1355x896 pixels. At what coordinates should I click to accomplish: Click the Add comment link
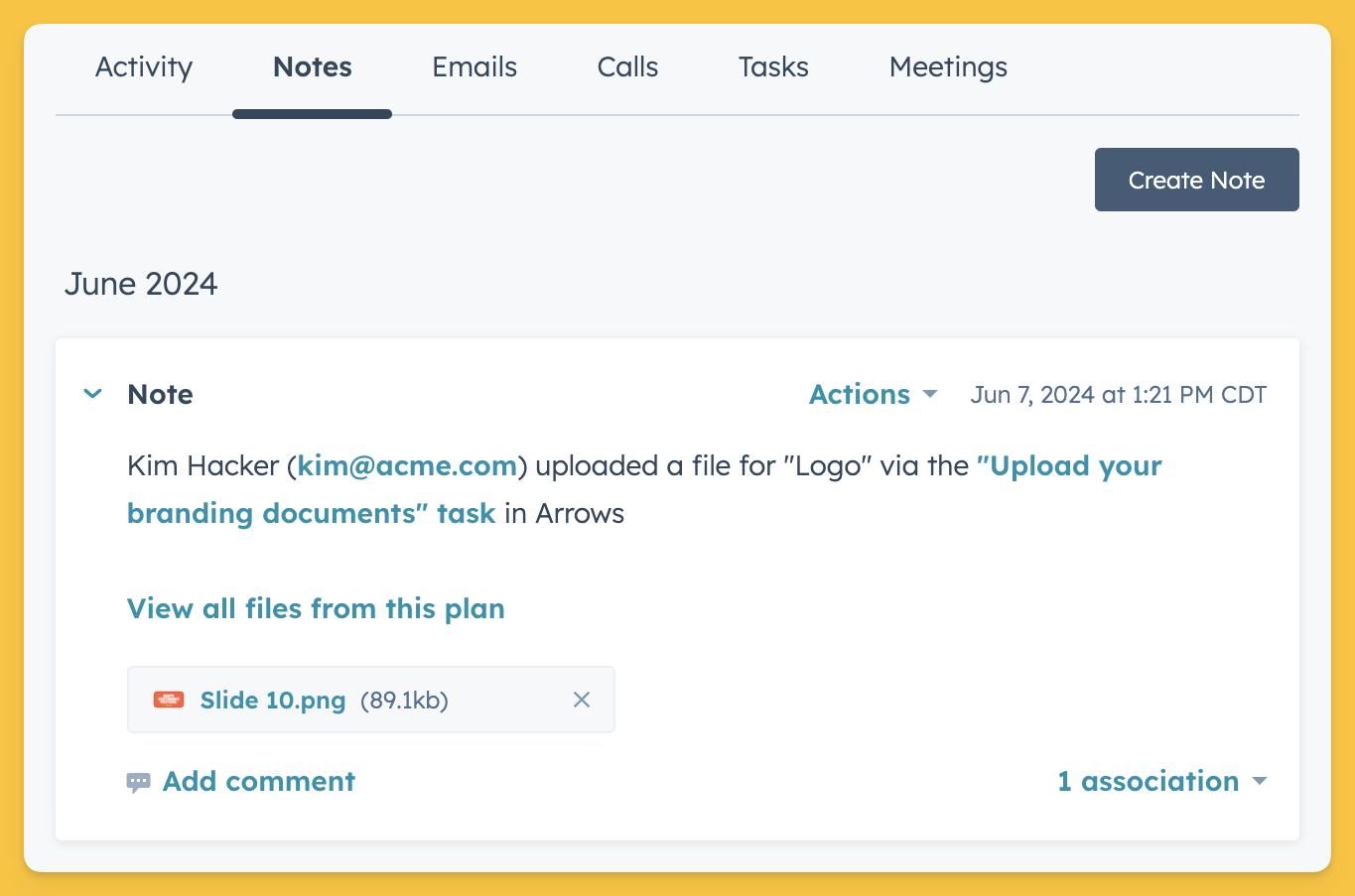point(258,781)
